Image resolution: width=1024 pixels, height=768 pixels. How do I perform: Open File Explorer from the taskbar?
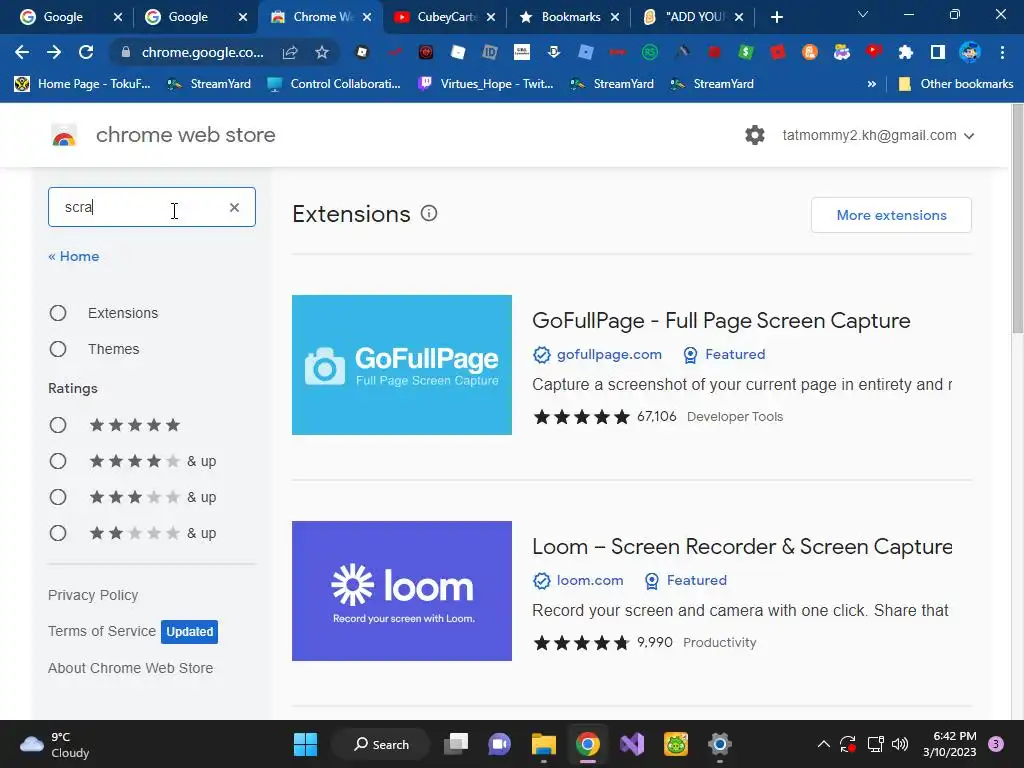[x=543, y=744]
